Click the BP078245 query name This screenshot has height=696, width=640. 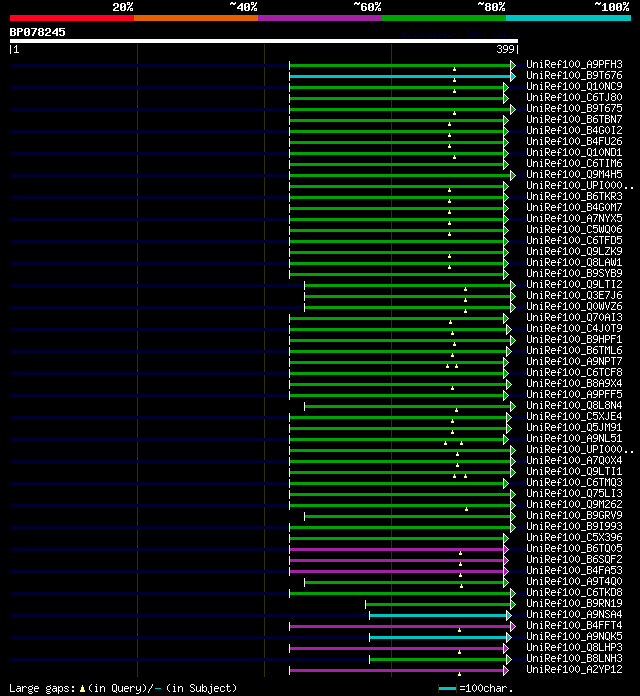[x=37, y=32]
